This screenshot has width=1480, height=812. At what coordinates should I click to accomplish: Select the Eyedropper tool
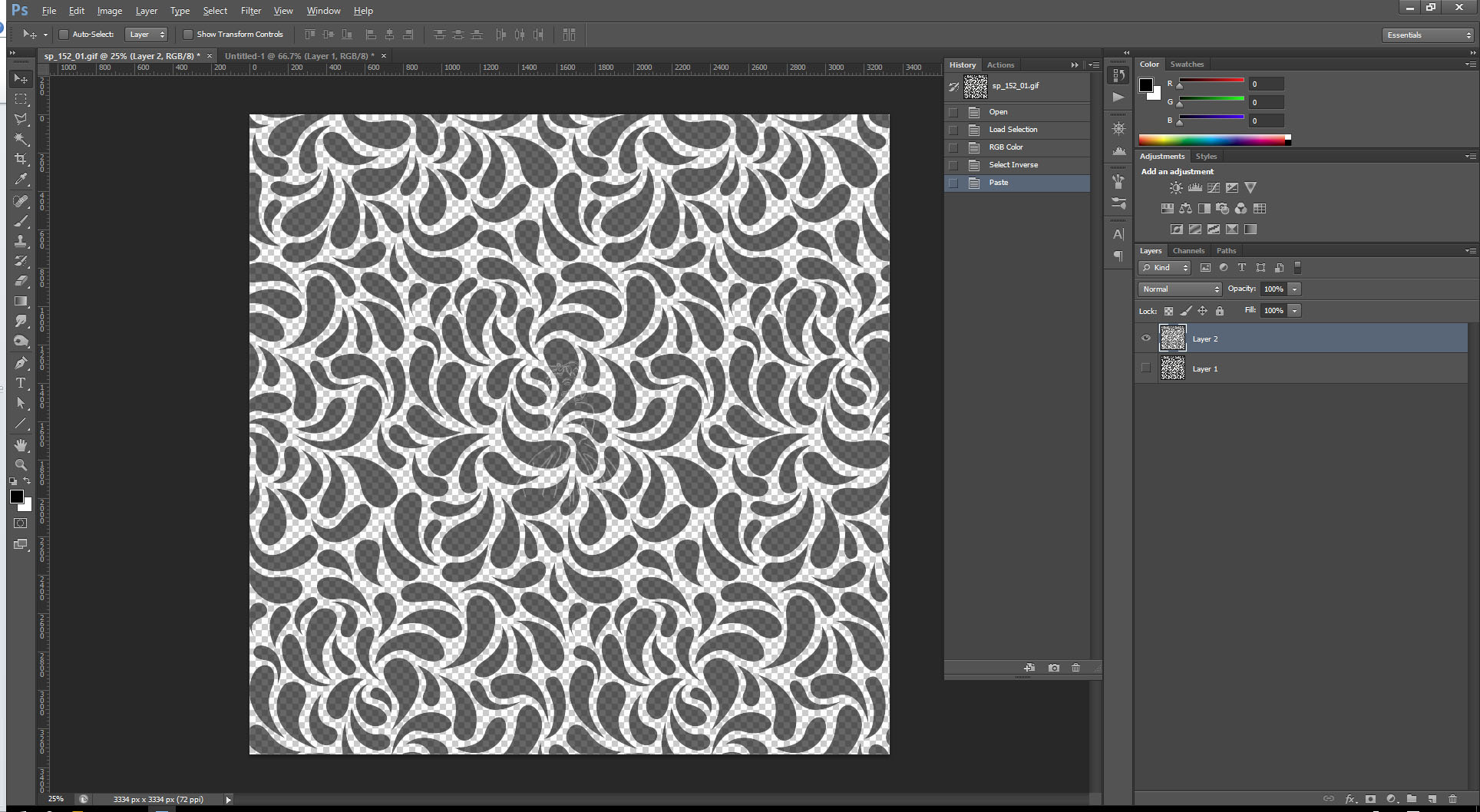[x=21, y=179]
